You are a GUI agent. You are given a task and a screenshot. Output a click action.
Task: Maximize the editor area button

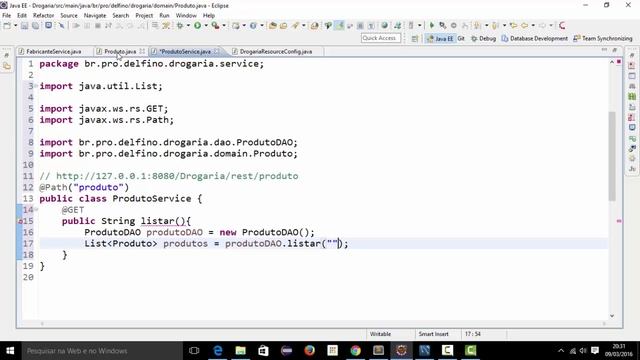615,50
